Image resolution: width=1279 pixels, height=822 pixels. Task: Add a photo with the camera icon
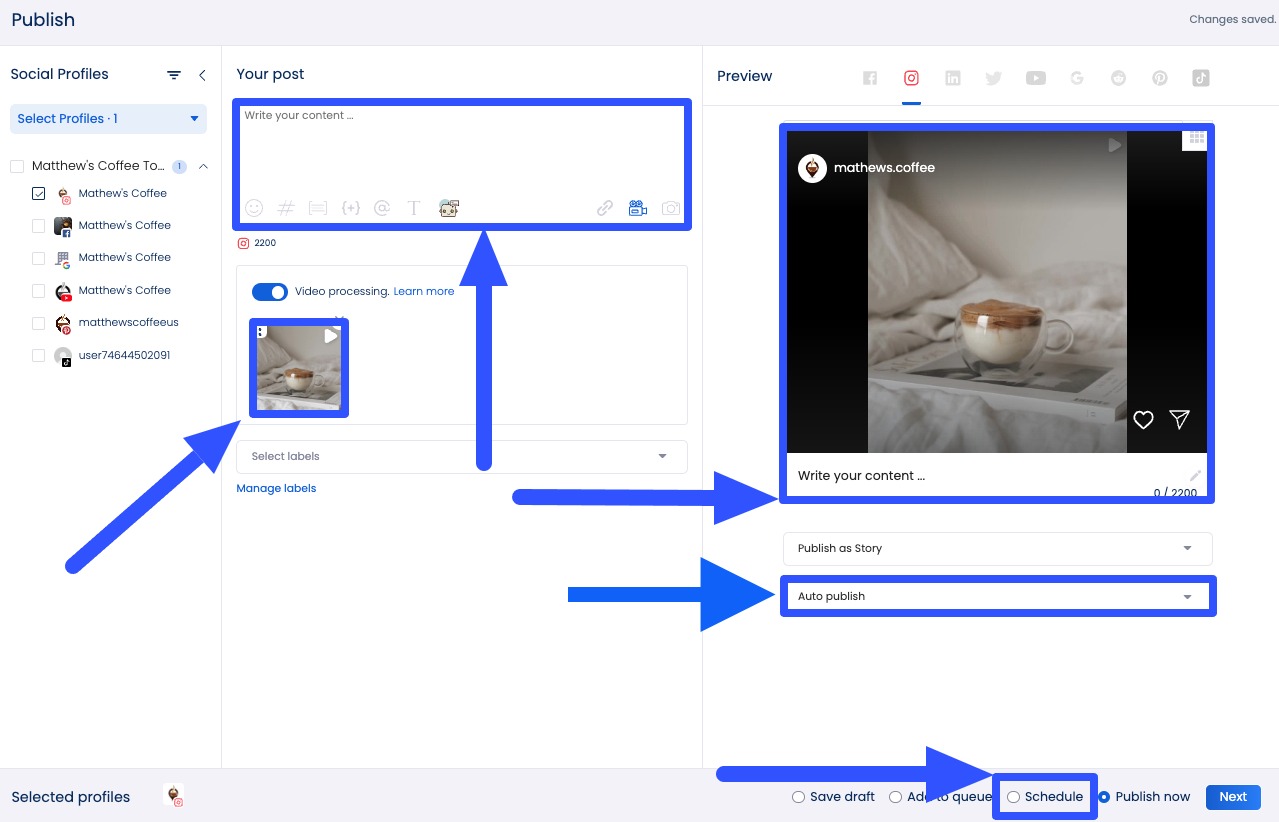[670, 207]
